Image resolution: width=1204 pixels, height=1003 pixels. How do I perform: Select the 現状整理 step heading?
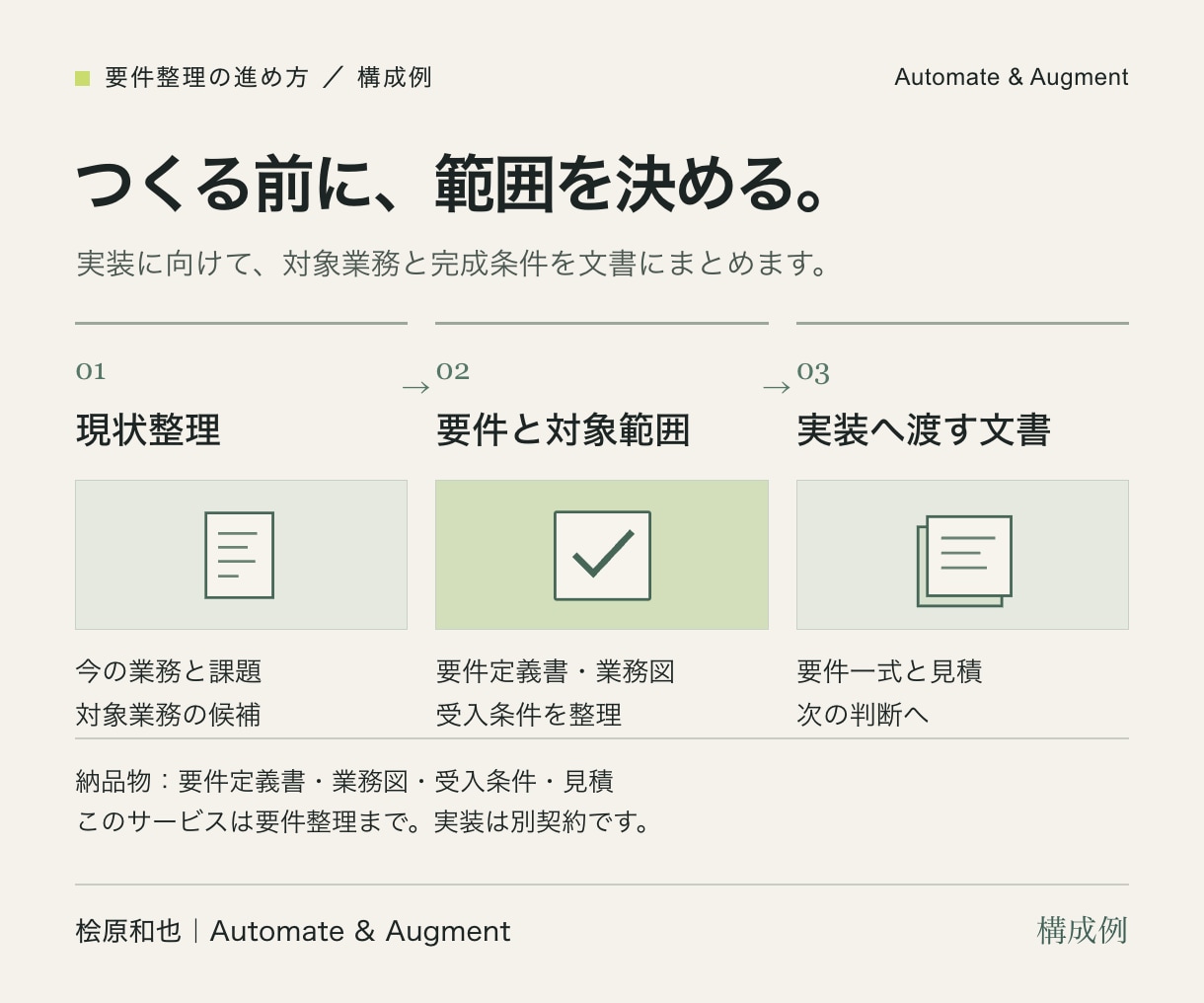[x=148, y=430]
